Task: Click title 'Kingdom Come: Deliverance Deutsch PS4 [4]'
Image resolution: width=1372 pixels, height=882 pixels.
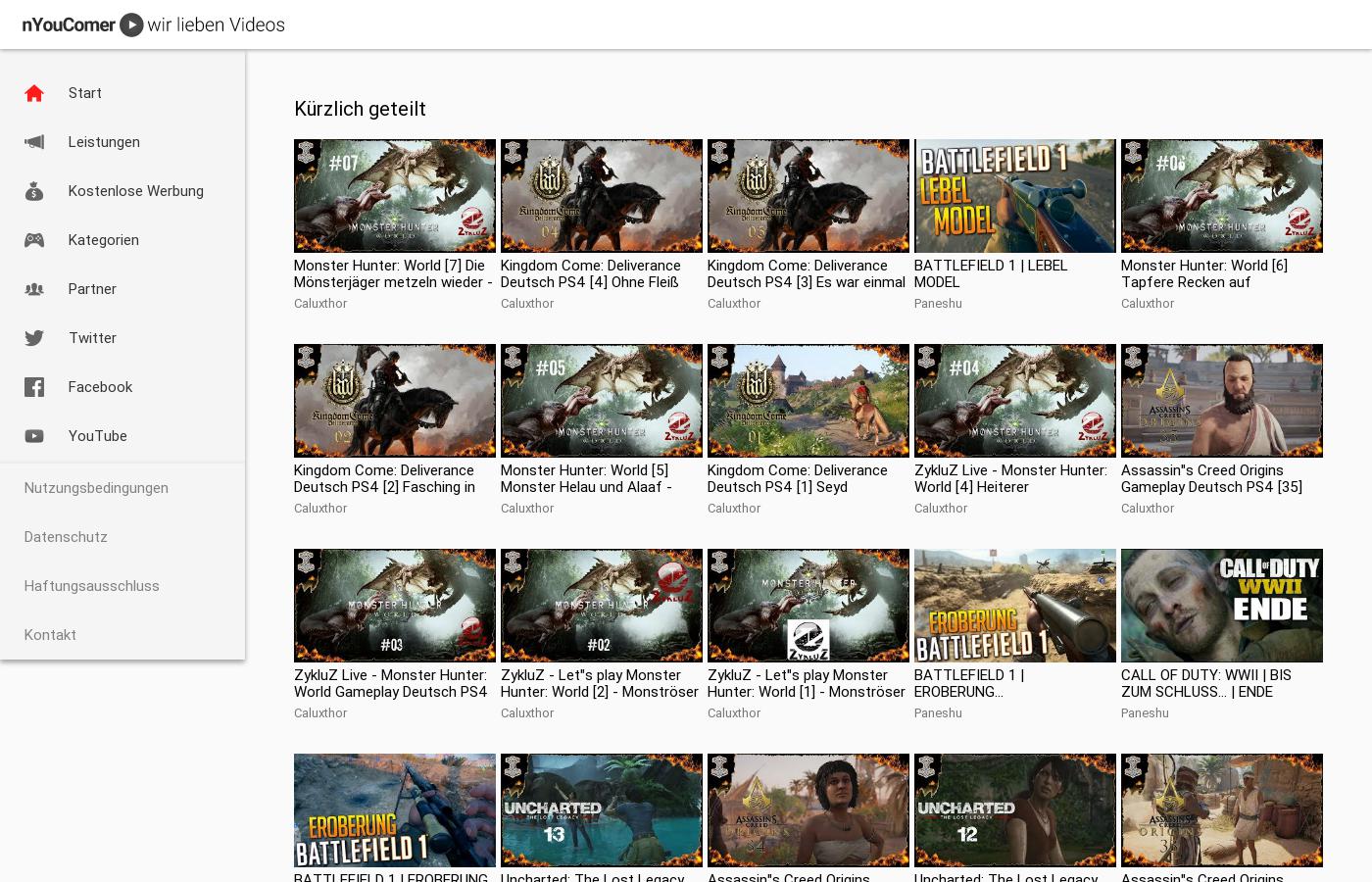Action: pos(591,273)
